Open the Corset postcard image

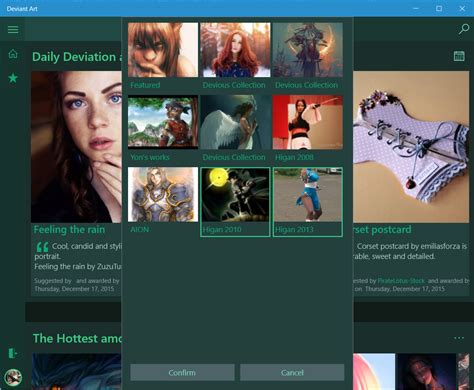tap(411, 147)
